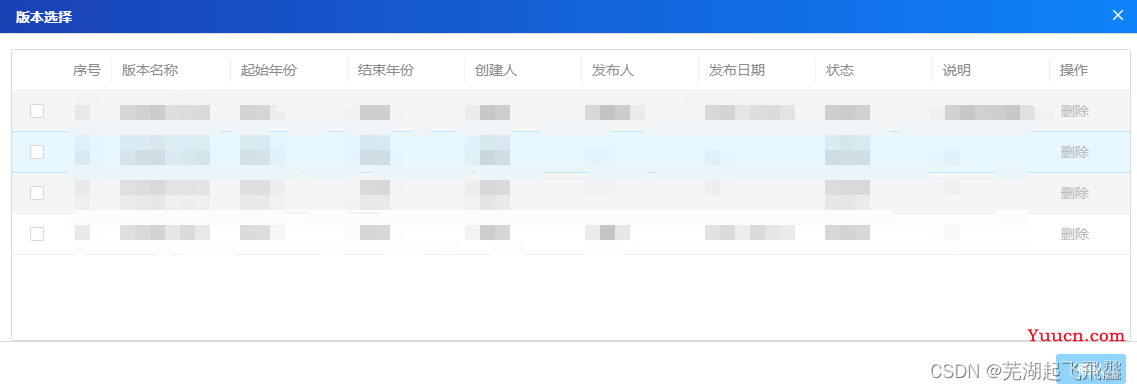
Task: Tick the checkbox in the first table row
Action: (x=37, y=111)
